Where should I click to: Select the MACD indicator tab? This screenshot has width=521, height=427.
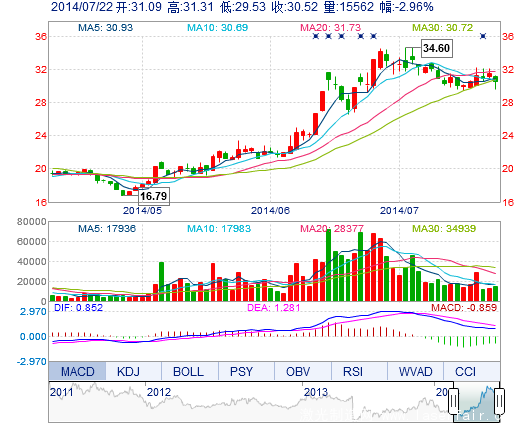click(x=77, y=371)
